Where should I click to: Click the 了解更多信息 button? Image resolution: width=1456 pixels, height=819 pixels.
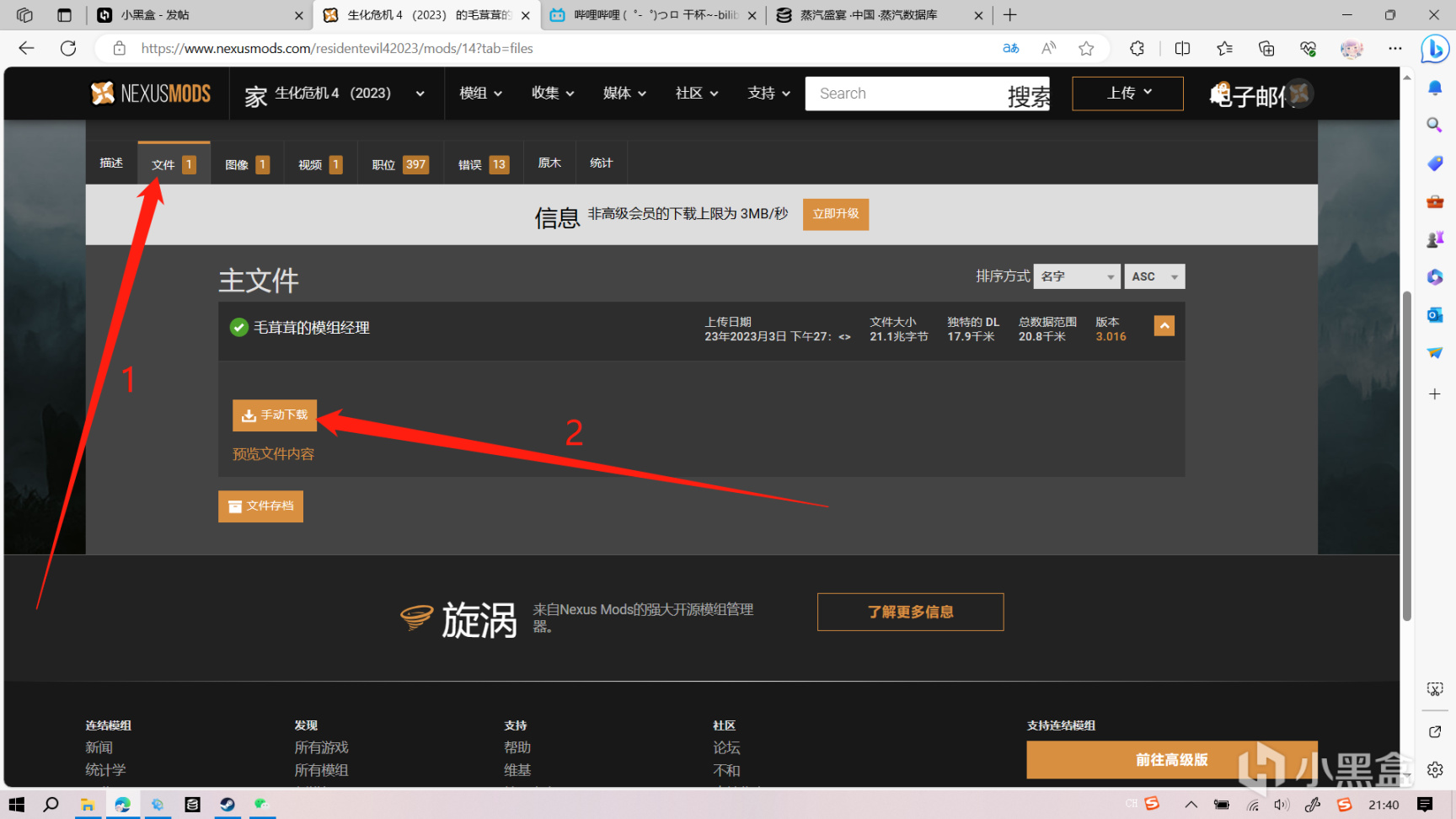[x=910, y=612]
